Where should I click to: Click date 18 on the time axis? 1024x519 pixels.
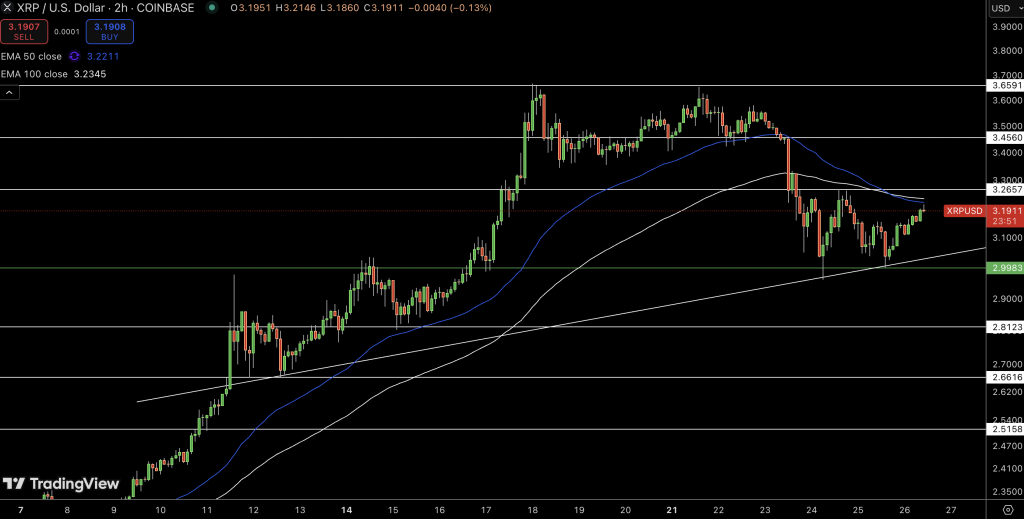pos(533,509)
